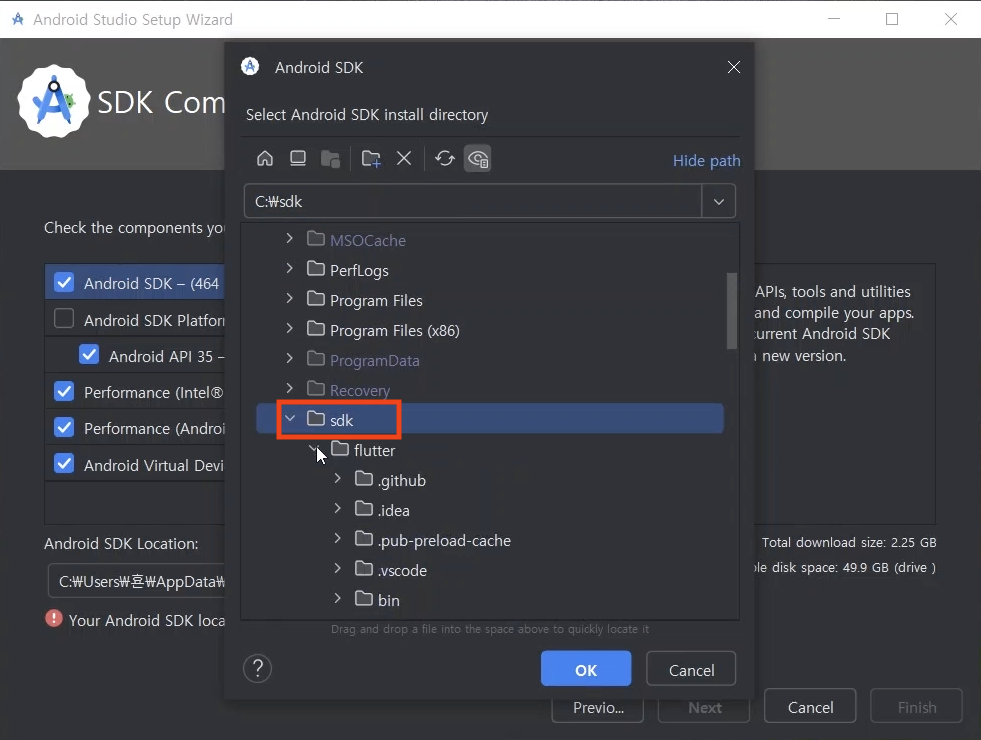Open help question mark button
Viewport: 981px width, 740px height.
click(x=257, y=669)
